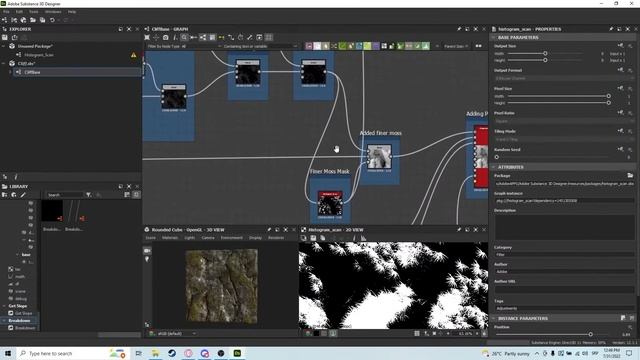Click the white uniform color node icon
Screen dimensions: 640x360
pyautogui.click(x=317, y=46)
